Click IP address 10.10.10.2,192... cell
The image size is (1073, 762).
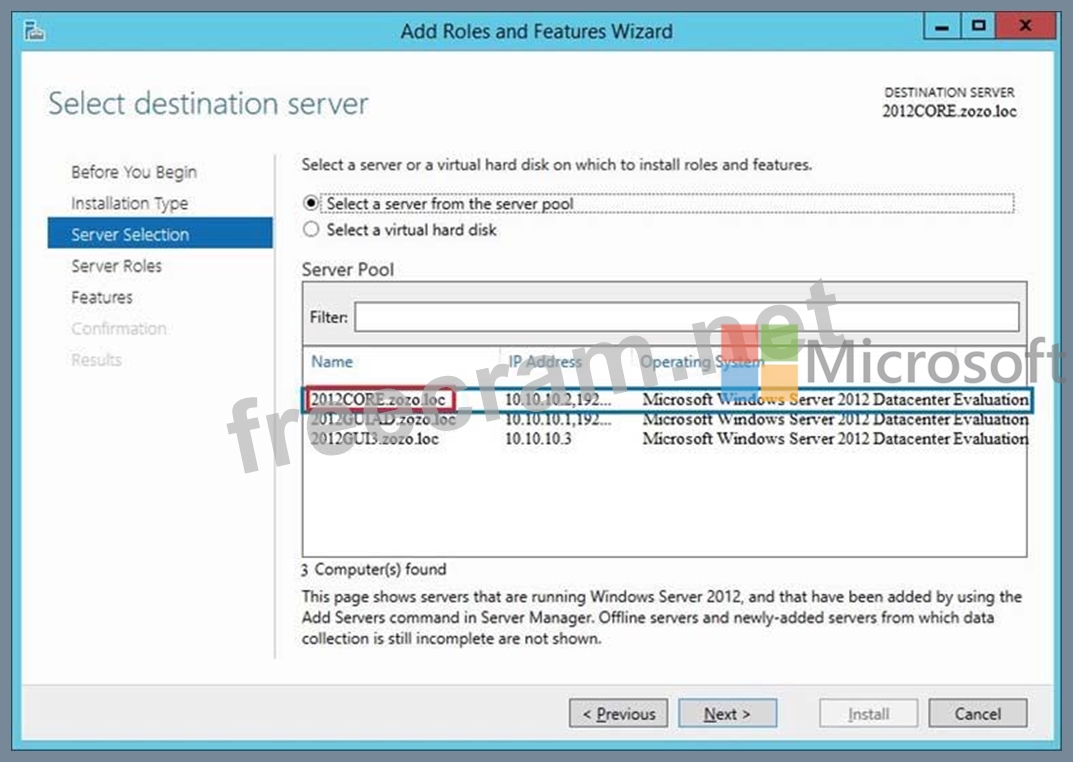(x=558, y=399)
